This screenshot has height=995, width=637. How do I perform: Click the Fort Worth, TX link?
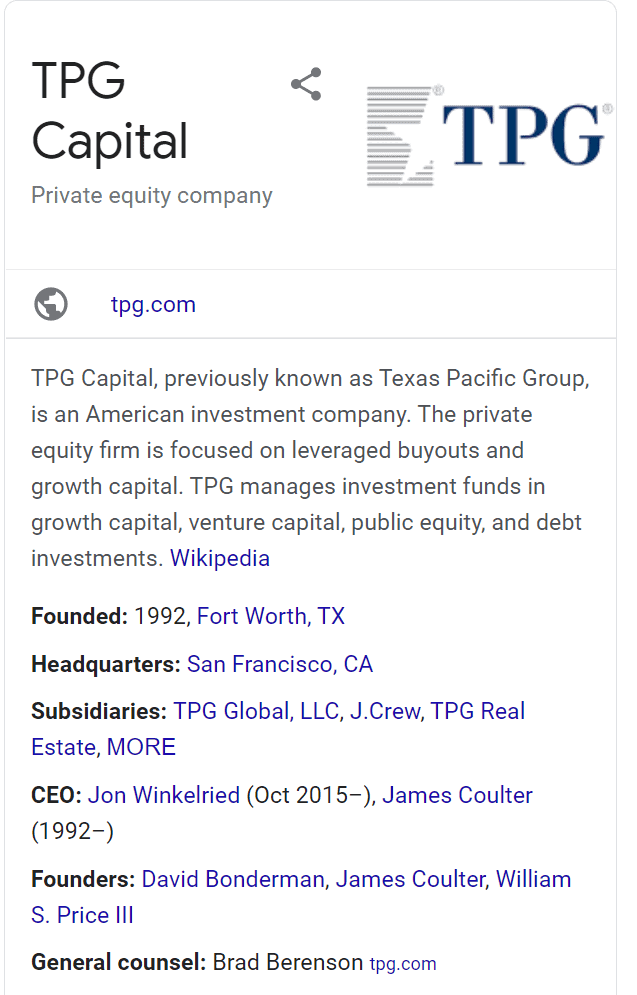coord(271,616)
